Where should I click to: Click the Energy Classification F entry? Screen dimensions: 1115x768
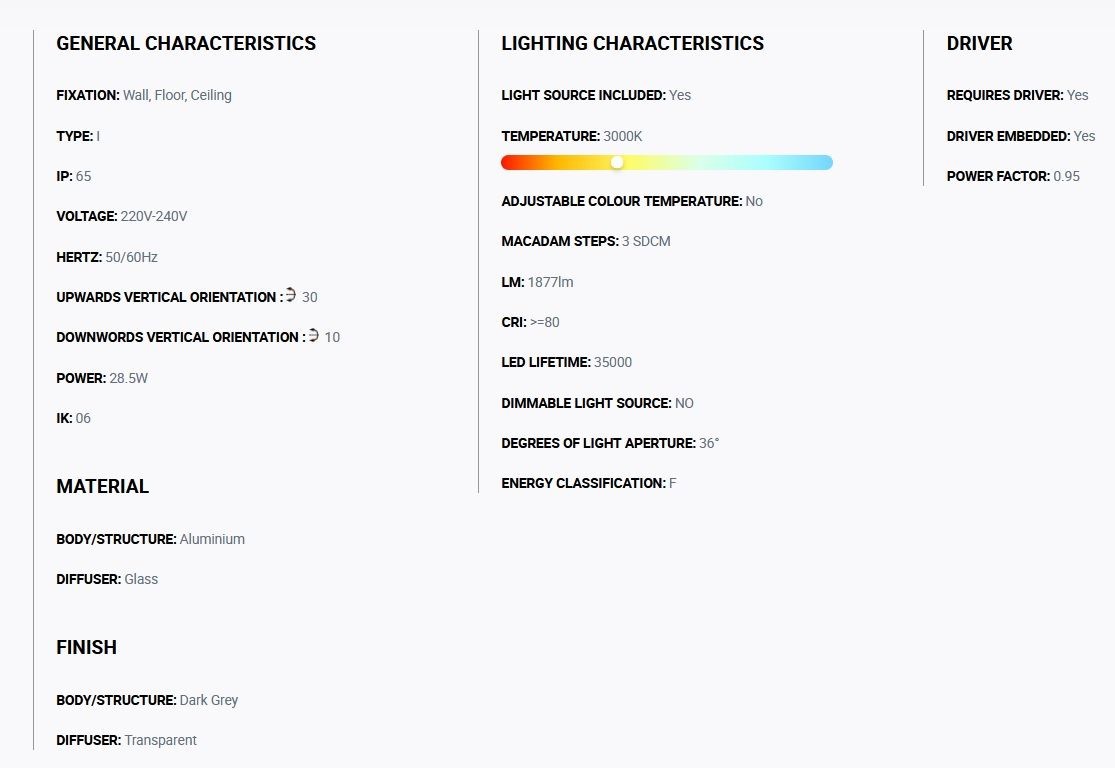point(589,483)
